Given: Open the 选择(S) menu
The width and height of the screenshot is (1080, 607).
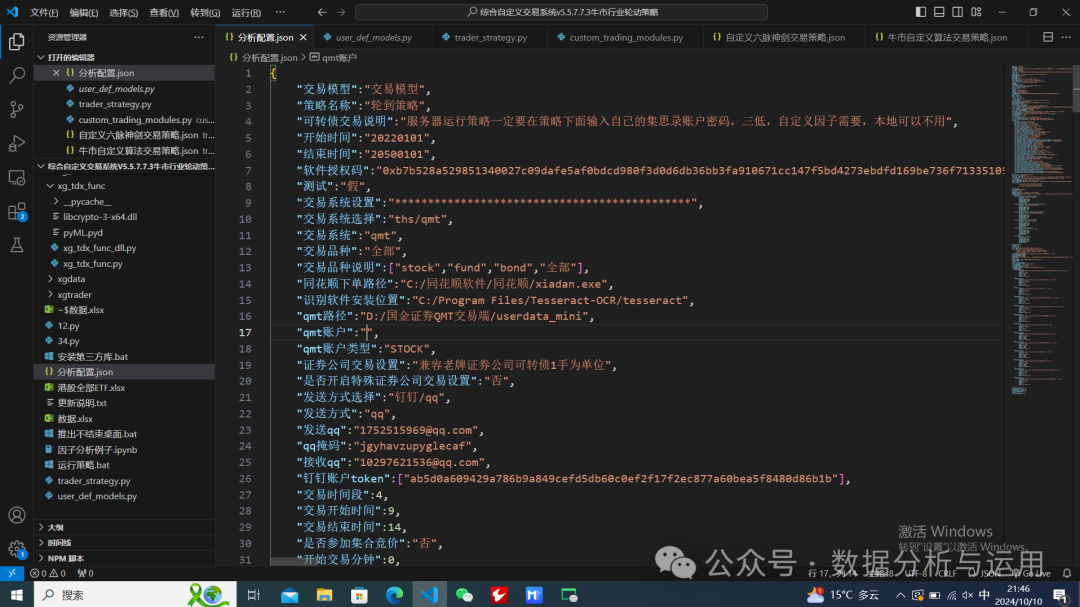Looking at the screenshot, I should [124, 12].
